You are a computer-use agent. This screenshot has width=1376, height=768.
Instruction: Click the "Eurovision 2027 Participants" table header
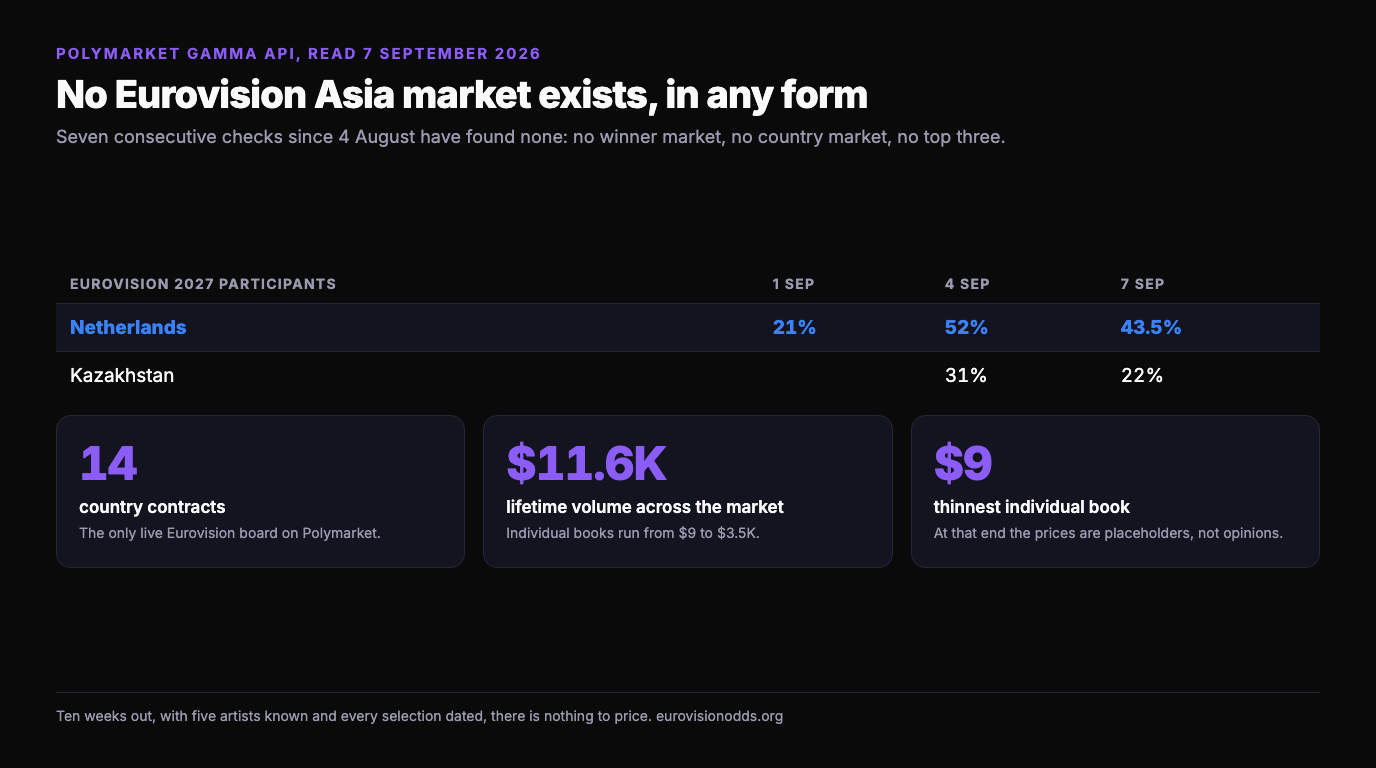(x=203, y=284)
